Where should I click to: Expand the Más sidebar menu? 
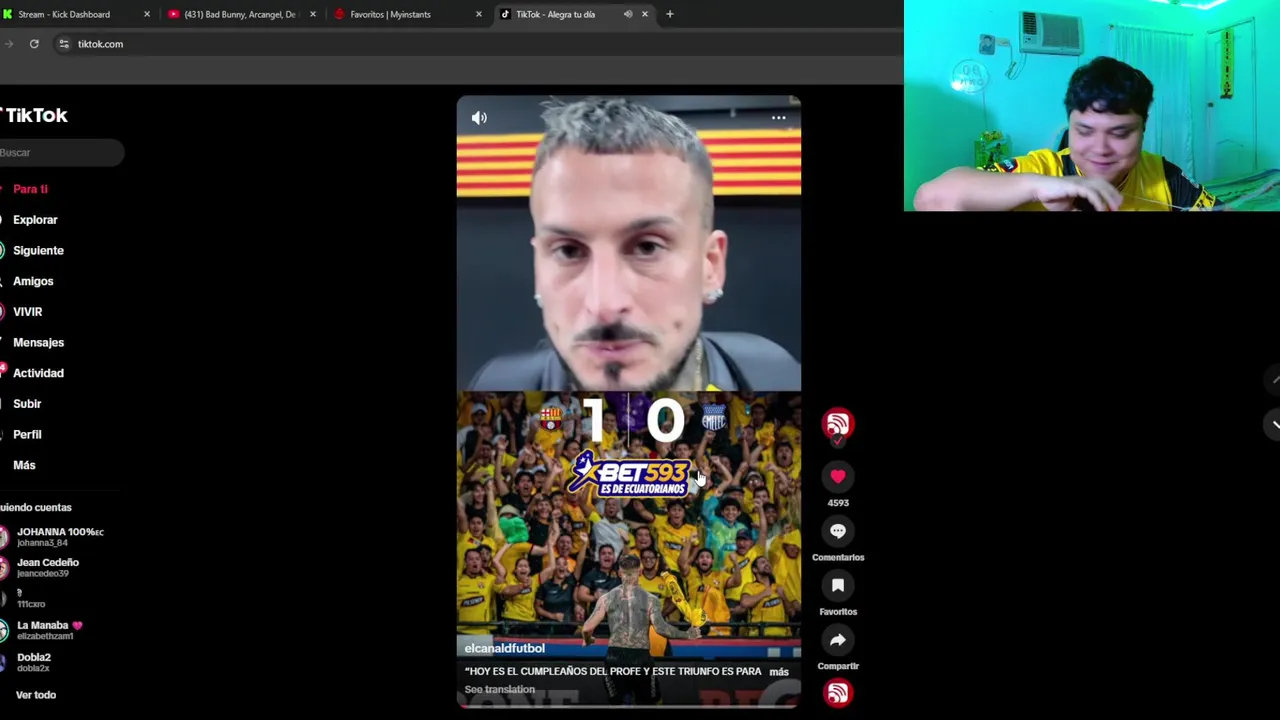(x=24, y=465)
